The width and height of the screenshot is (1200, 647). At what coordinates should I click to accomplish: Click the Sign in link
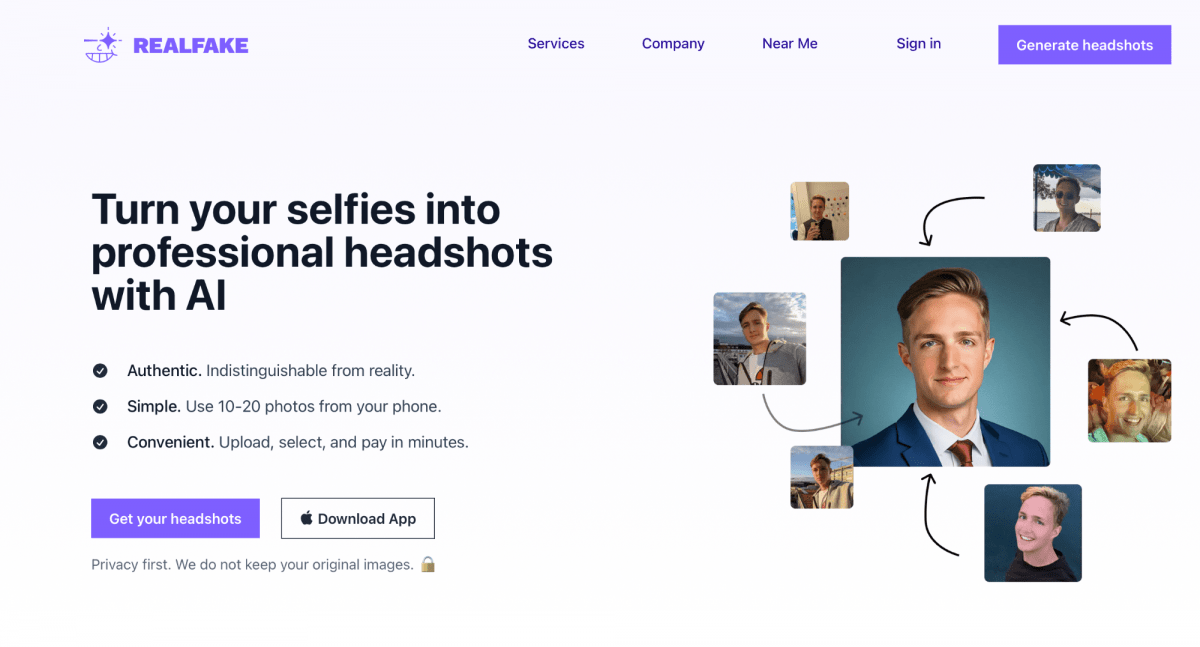918,43
